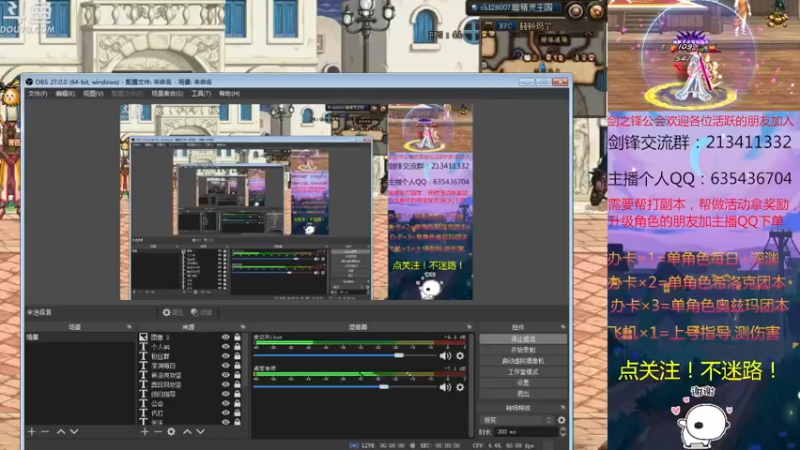Decrease transition duration with the down stepper
Image resolution: width=800 pixels, height=450 pixels.
pyautogui.click(x=563, y=434)
